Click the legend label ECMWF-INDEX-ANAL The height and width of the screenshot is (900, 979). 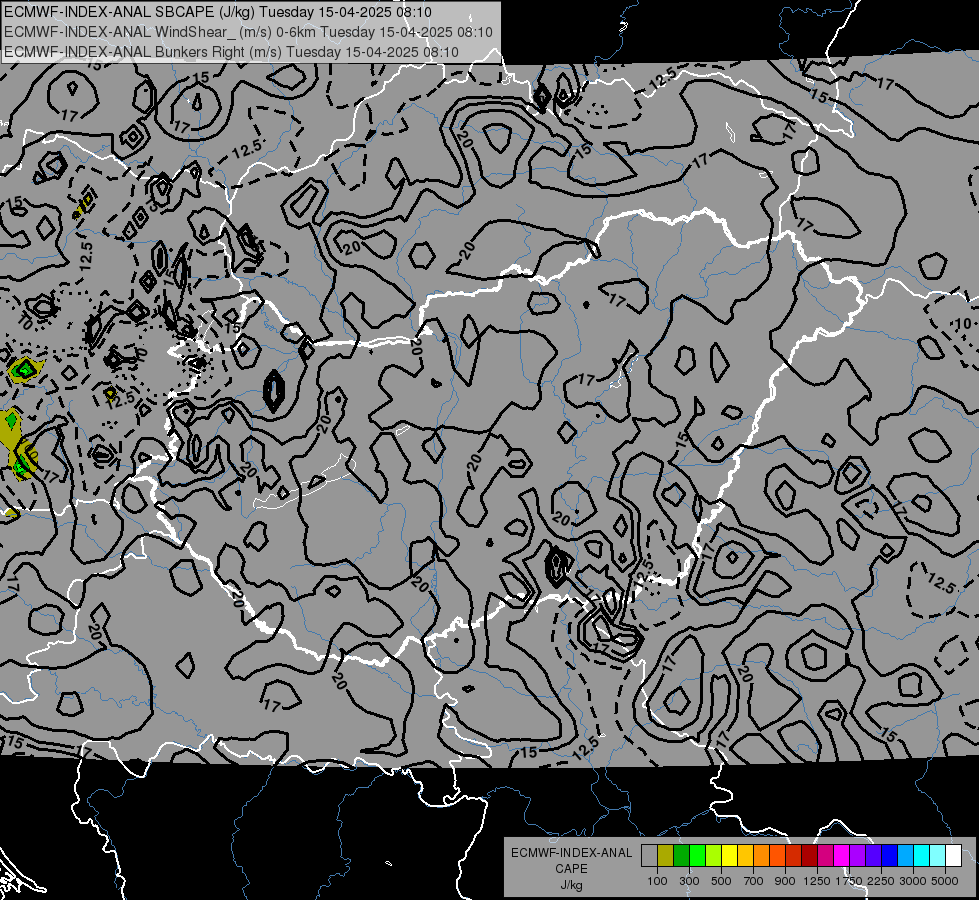click(x=571, y=853)
